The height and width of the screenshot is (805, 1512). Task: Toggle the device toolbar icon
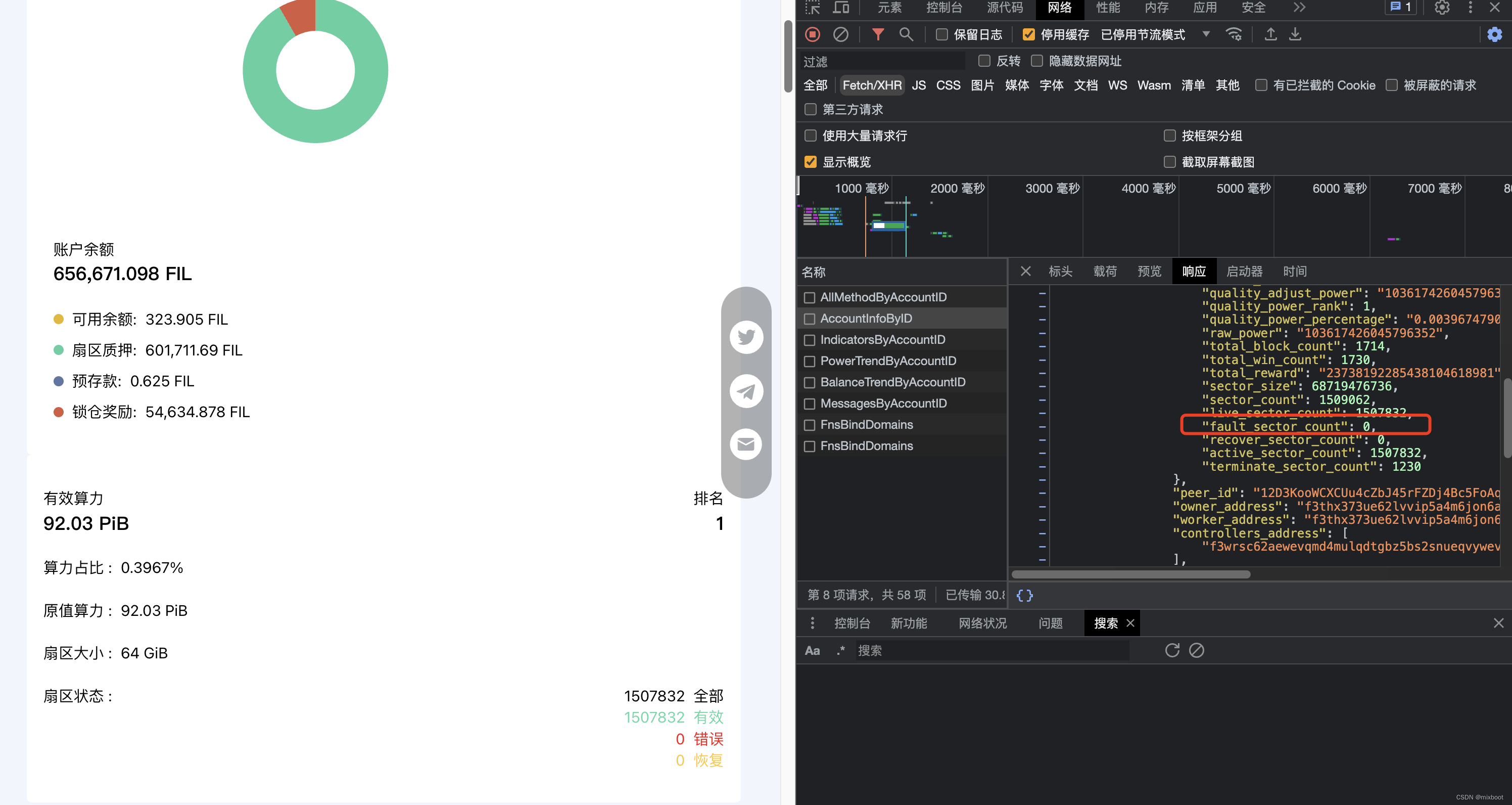[841, 7]
